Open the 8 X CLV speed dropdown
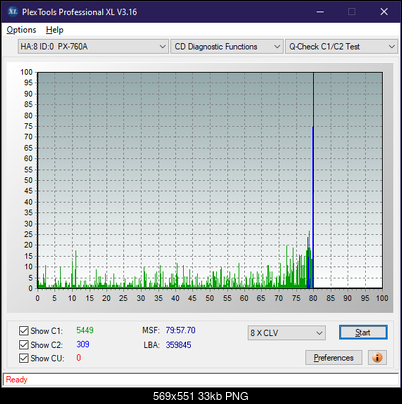The width and height of the screenshot is (402, 404). coord(287,333)
